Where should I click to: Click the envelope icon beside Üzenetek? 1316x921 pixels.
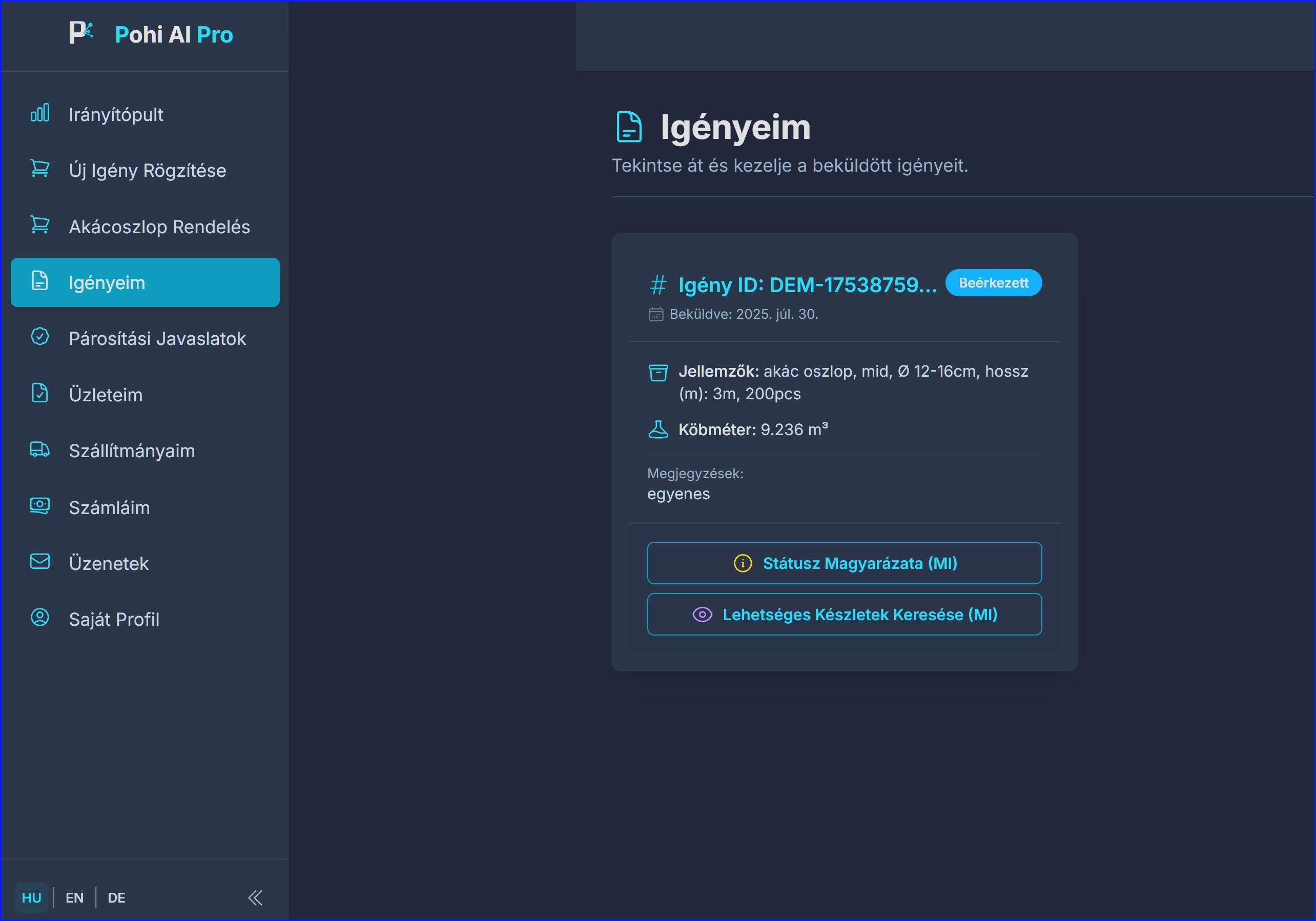pyautogui.click(x=39, y=562)
